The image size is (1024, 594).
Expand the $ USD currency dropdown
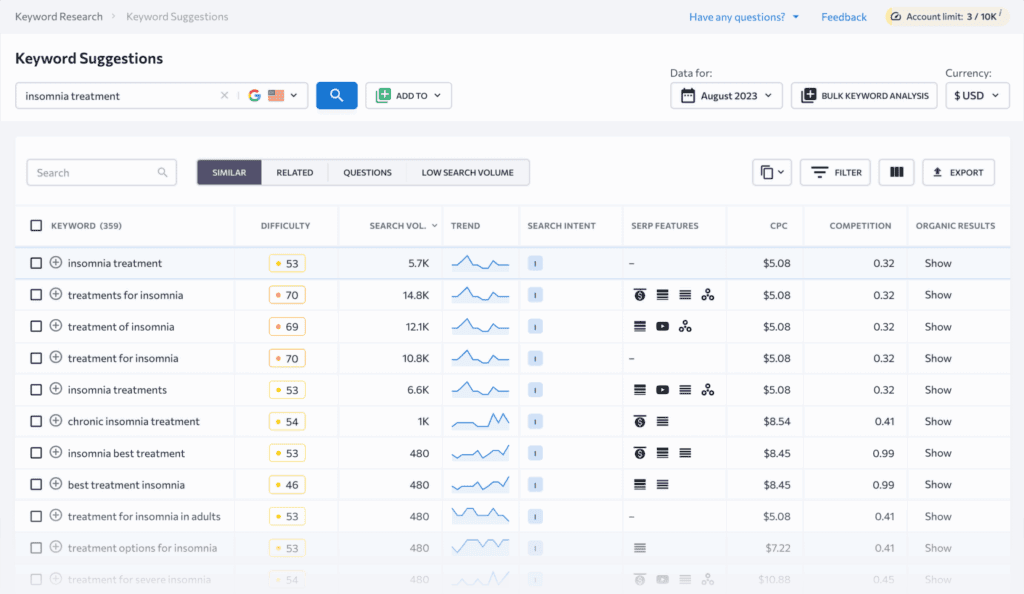tap(977, 96)
